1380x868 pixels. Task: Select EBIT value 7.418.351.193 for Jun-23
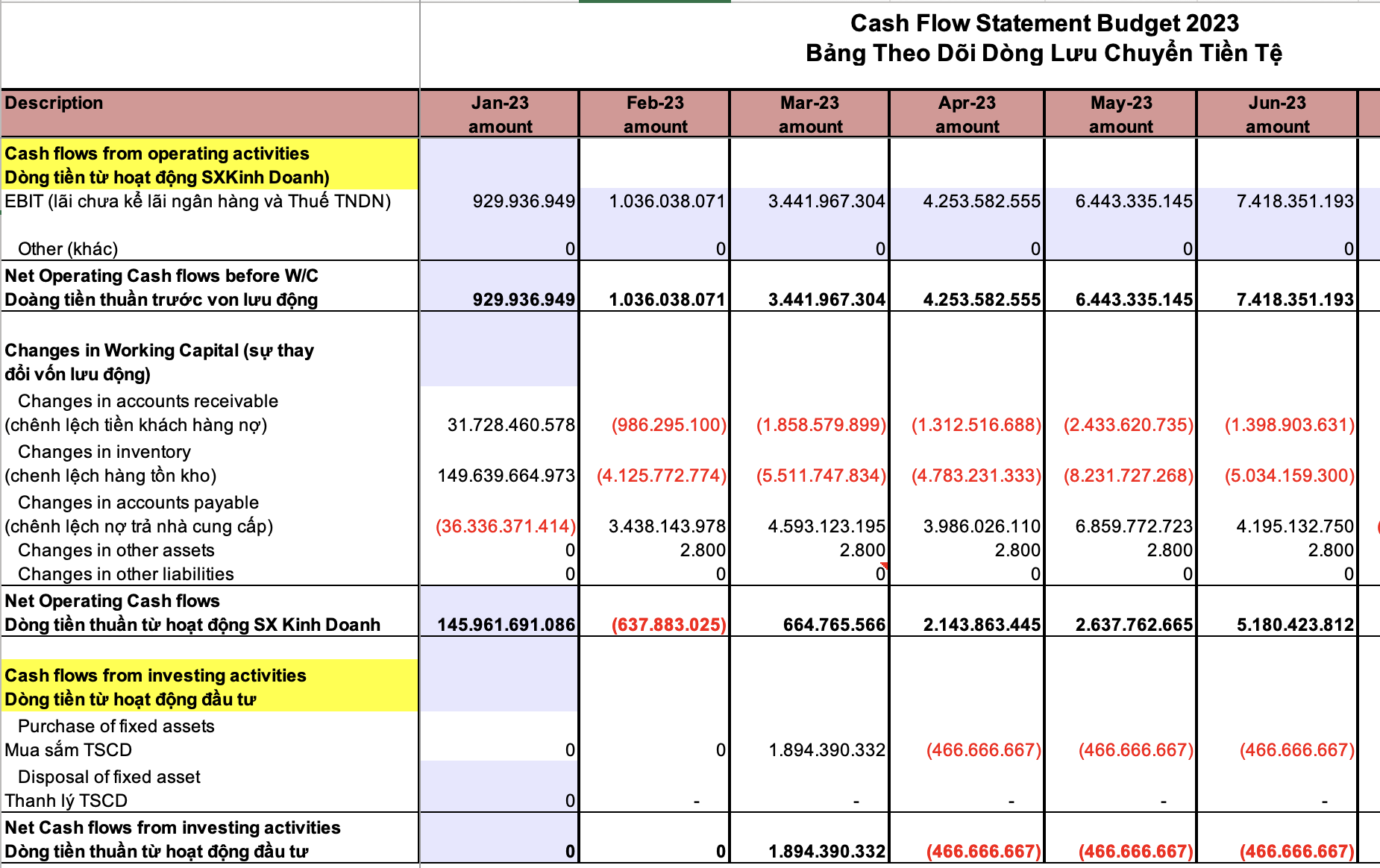click(1295, 201)
